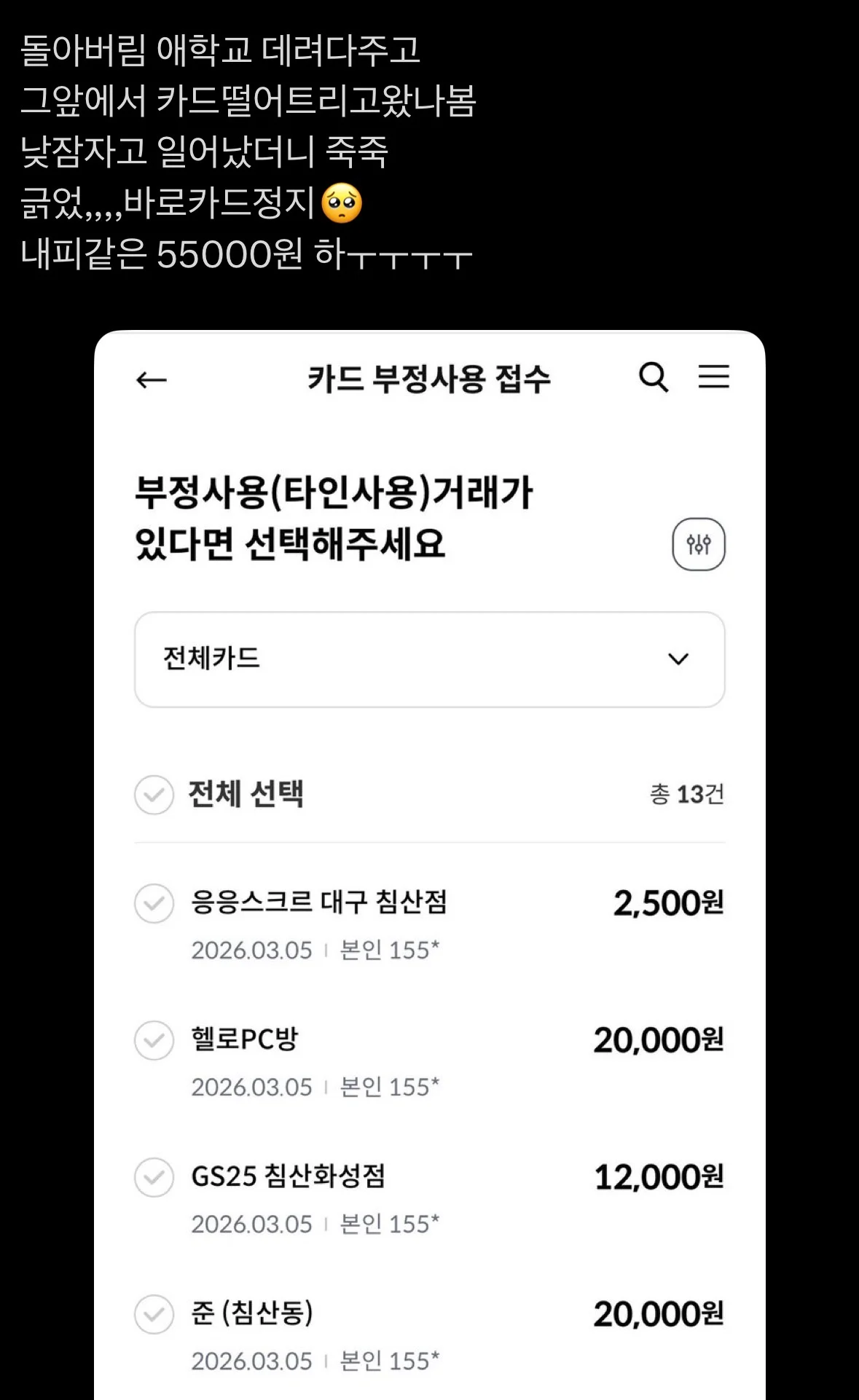Tap the 2,500원 amount

668,903
